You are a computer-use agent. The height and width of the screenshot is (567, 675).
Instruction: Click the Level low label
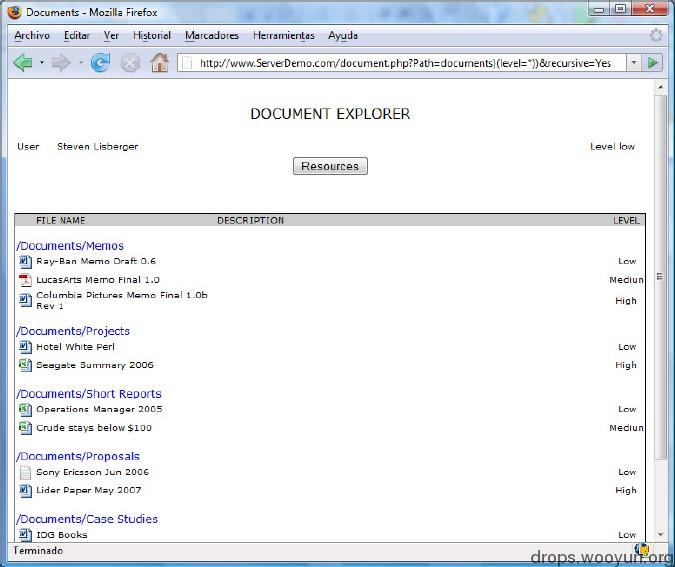tap(613, 147)
